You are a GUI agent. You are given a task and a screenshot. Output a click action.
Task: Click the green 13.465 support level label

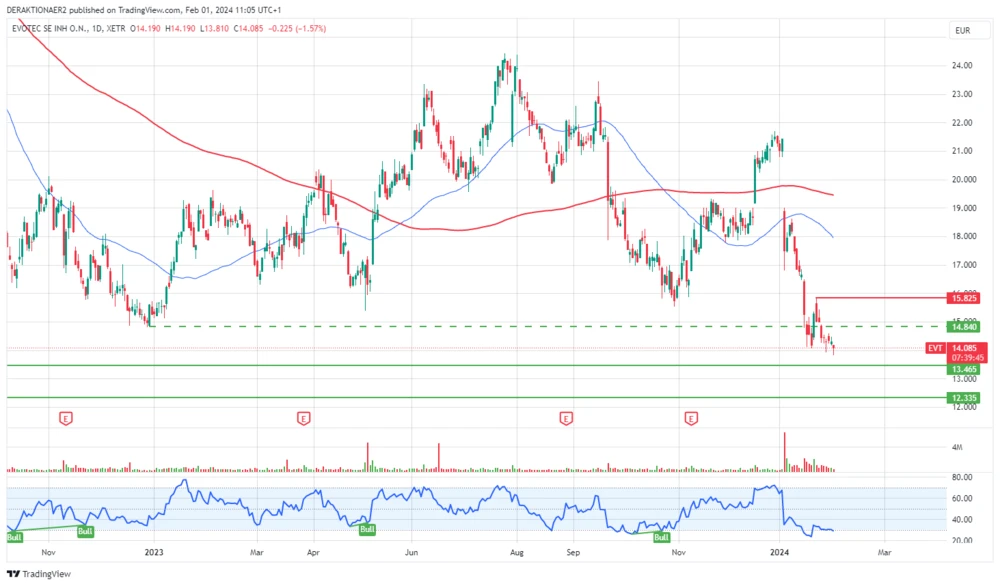pos(964,369)
